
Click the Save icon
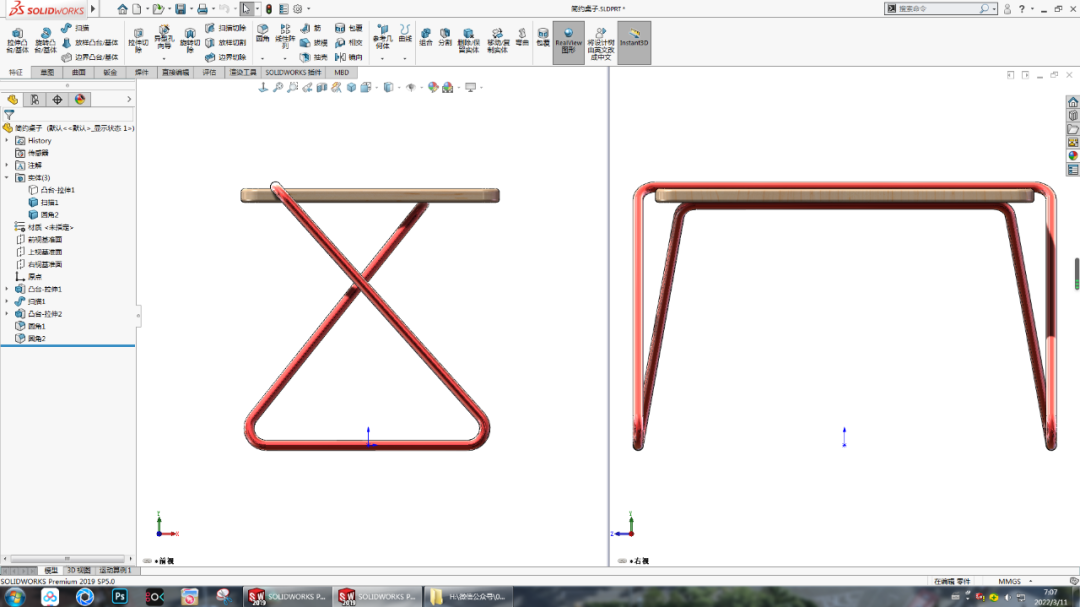[180, 9]
